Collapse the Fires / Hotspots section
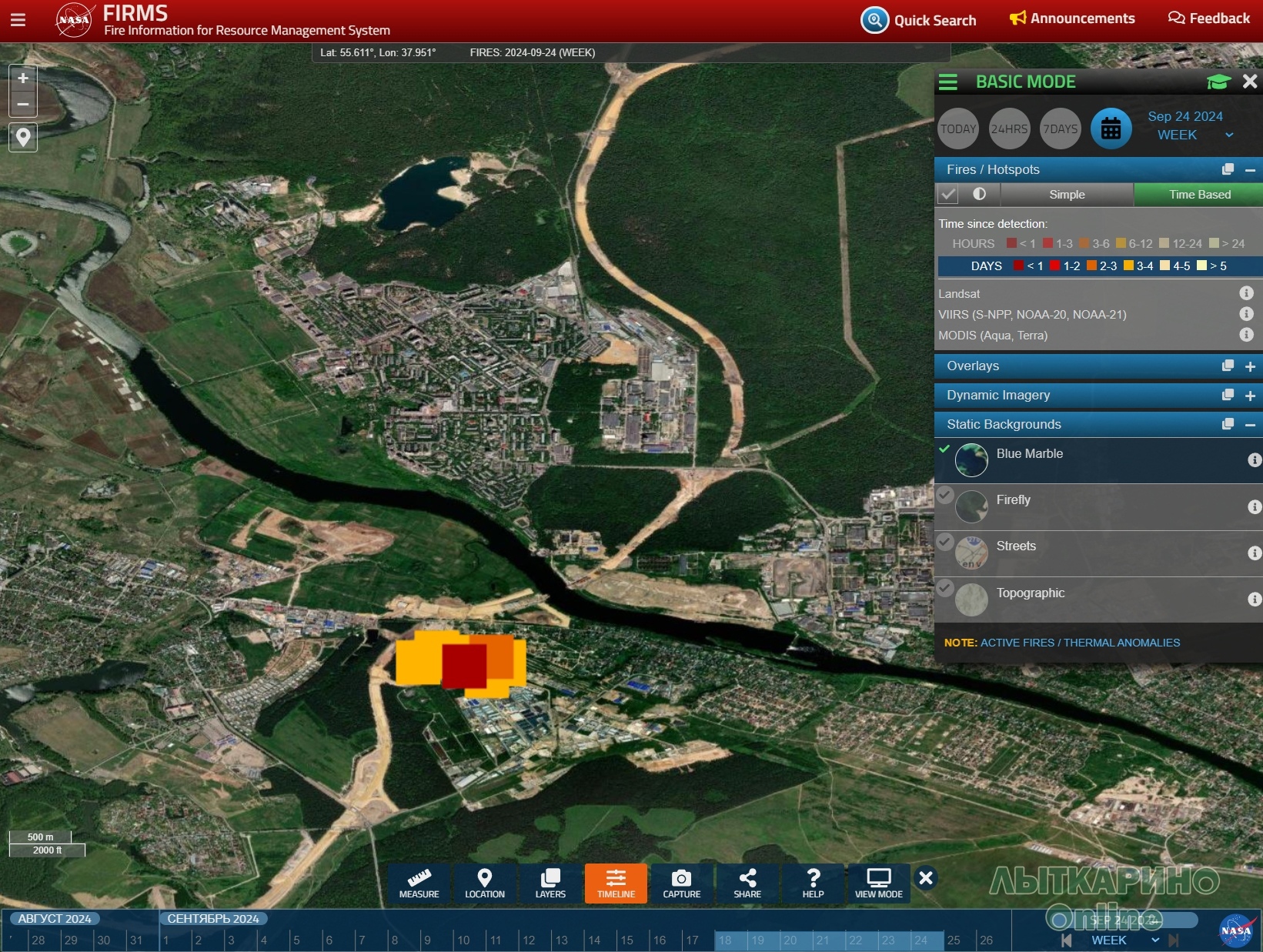1263x952 pixels. click(1250, 170)
